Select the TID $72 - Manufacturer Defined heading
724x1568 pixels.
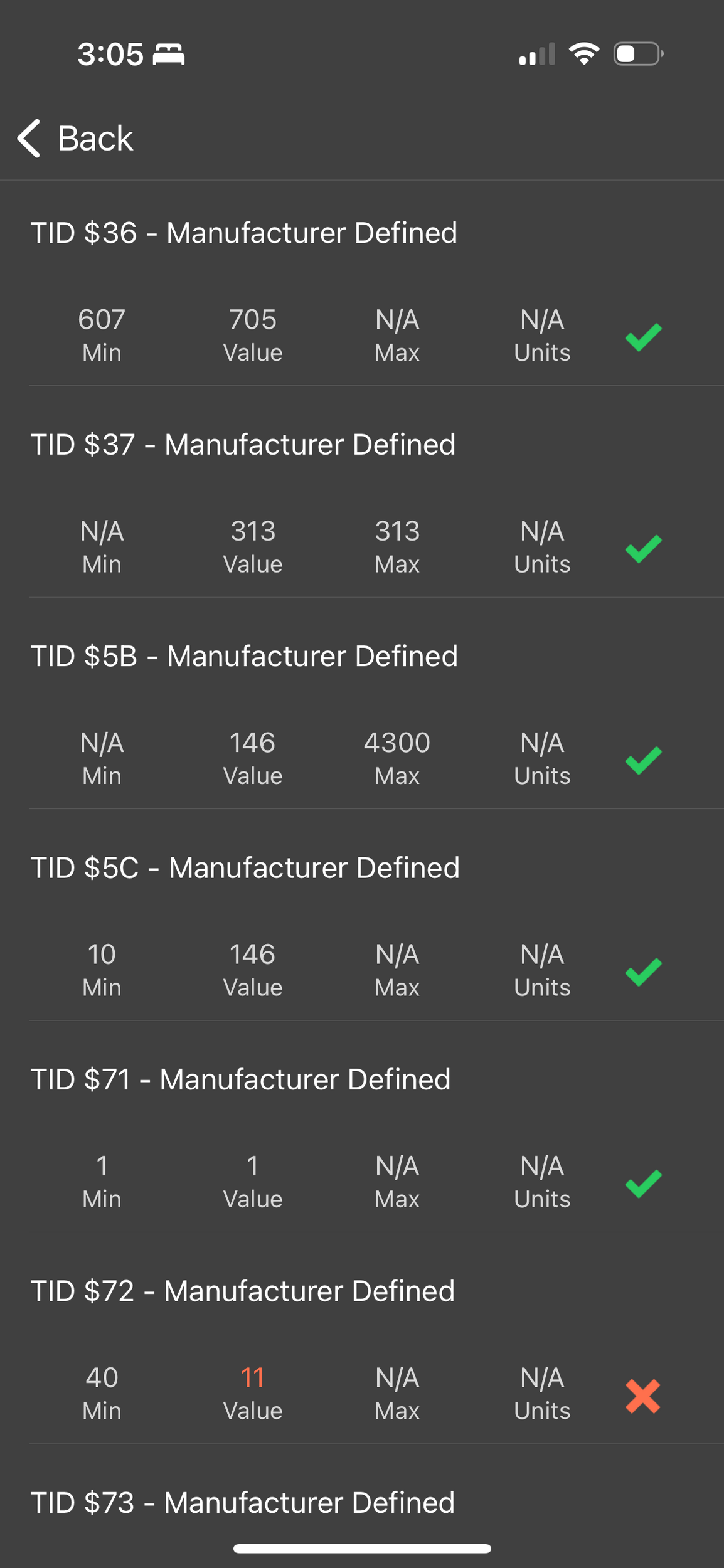tap(243, 1291)
